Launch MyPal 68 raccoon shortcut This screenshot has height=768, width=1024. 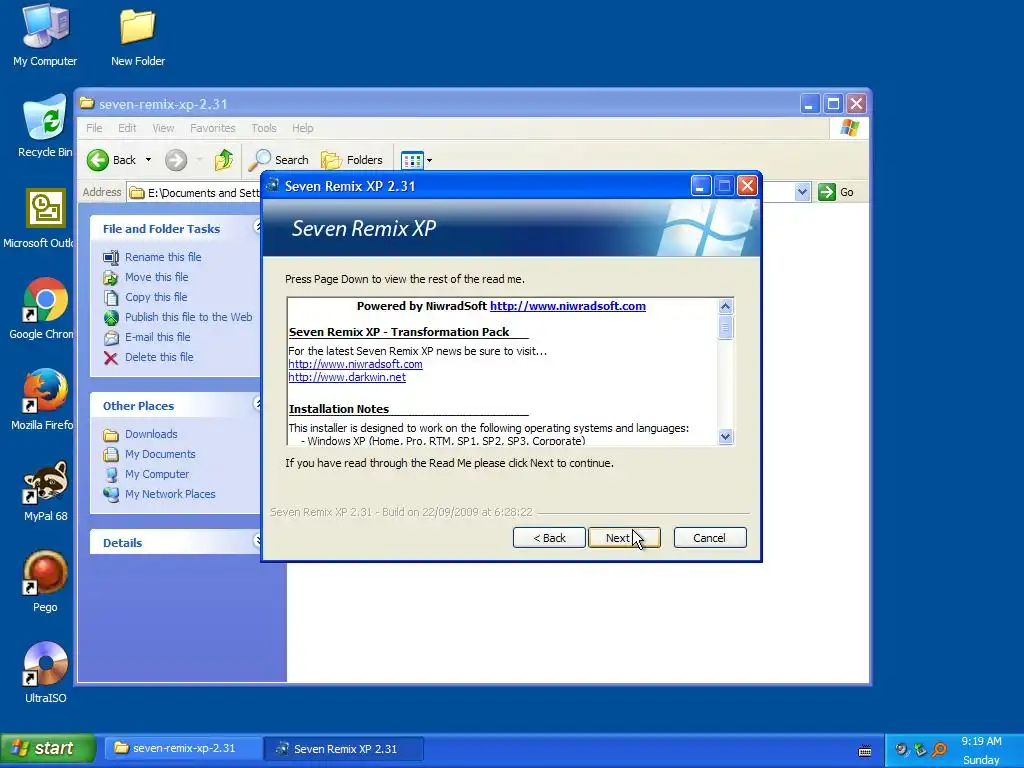(45, 490)
